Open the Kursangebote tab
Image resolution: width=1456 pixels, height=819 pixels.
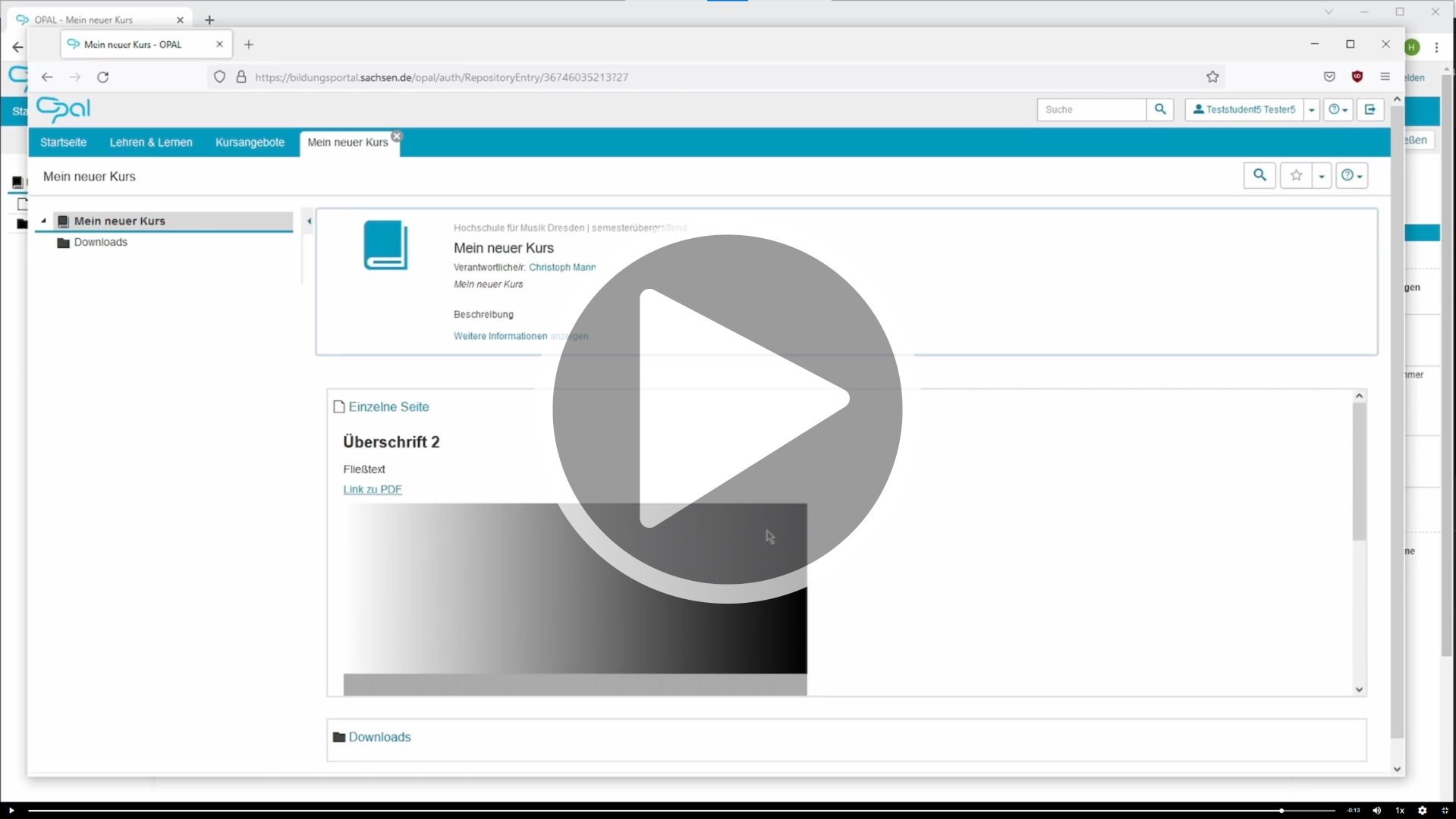[x=250, y=143]
